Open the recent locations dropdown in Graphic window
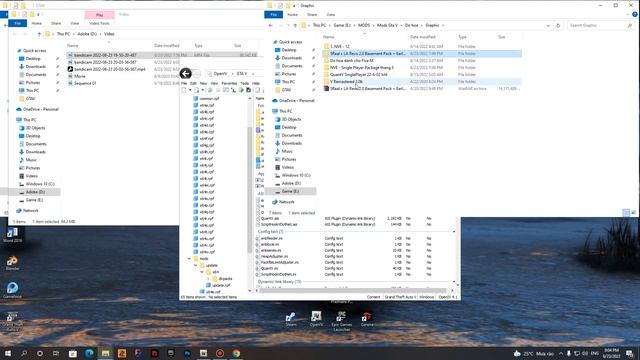Screen dimensions: 640x360 click(288, 25)
